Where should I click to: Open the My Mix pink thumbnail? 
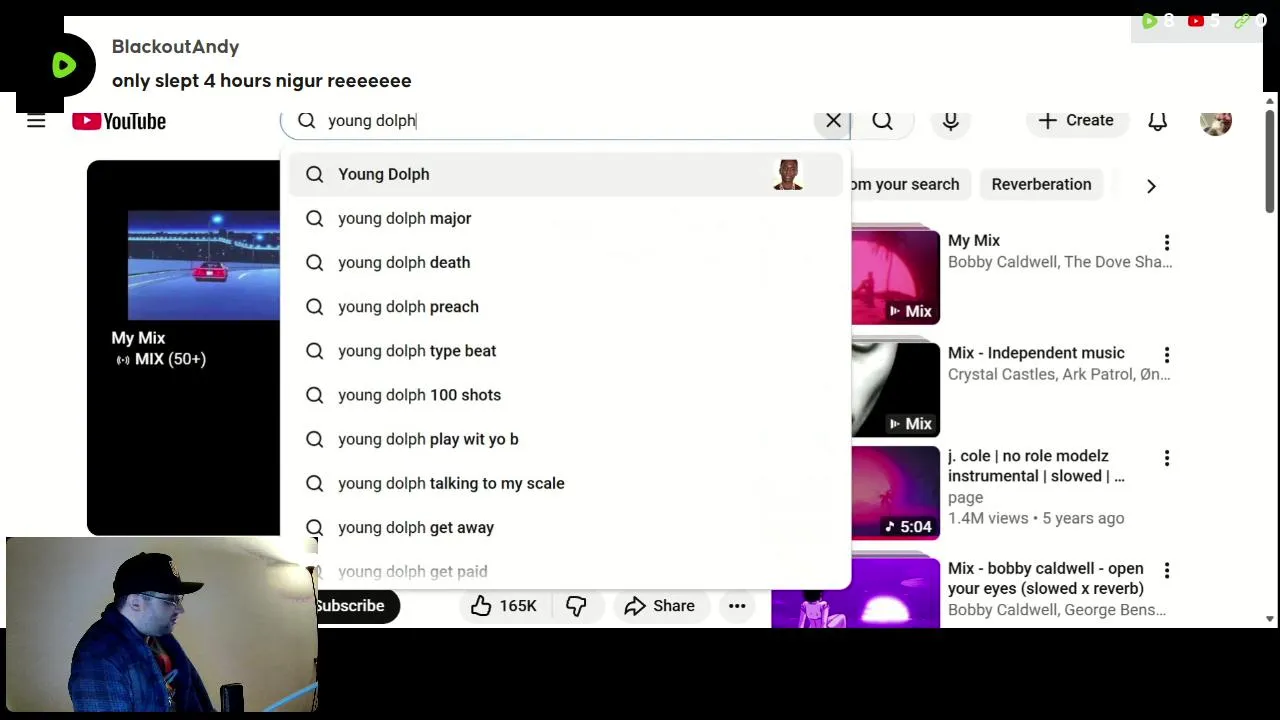click(x=896, y=277)
